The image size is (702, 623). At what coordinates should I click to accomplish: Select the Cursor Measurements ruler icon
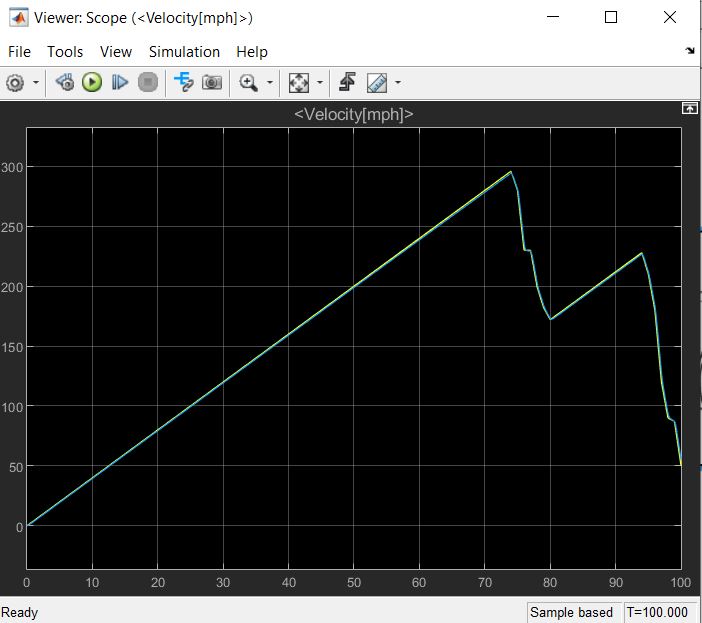click(x=377, y=83)
